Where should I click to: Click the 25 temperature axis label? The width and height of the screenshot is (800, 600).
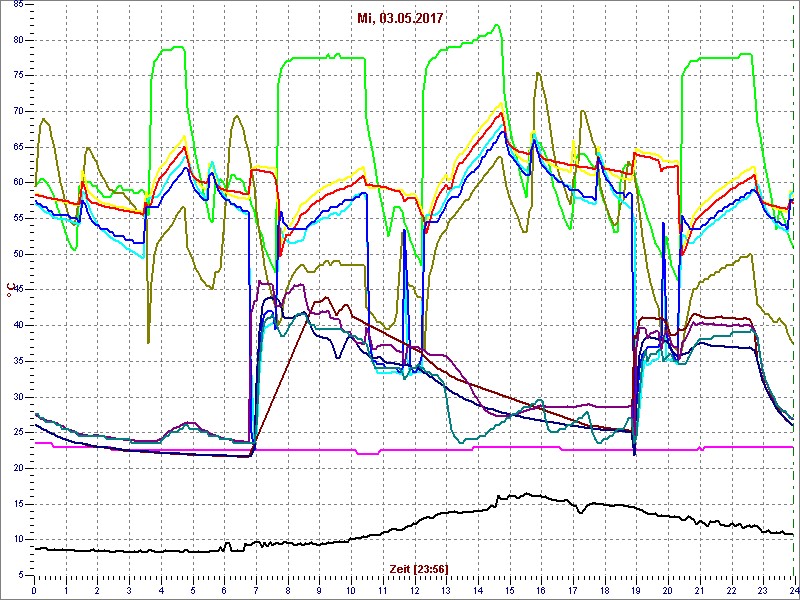coord(18,433)
